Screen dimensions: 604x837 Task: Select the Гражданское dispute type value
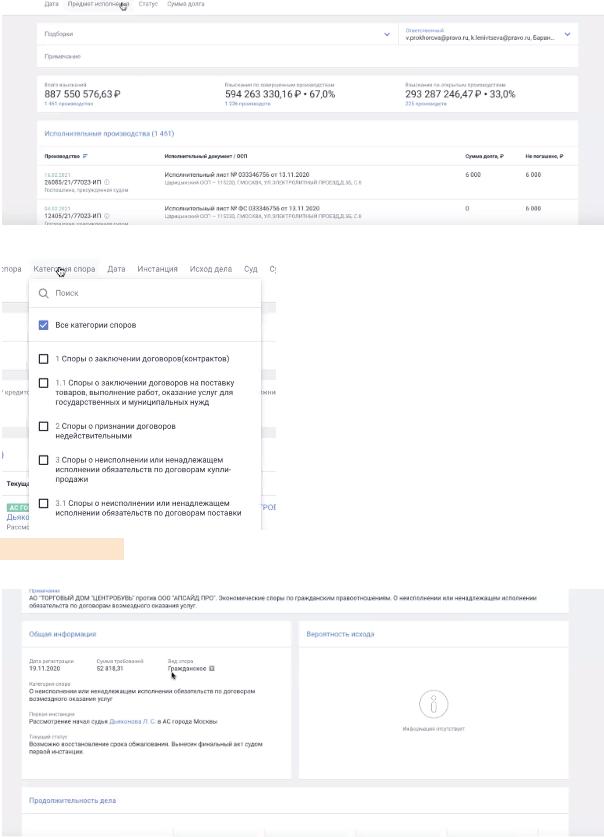(187, 668)
